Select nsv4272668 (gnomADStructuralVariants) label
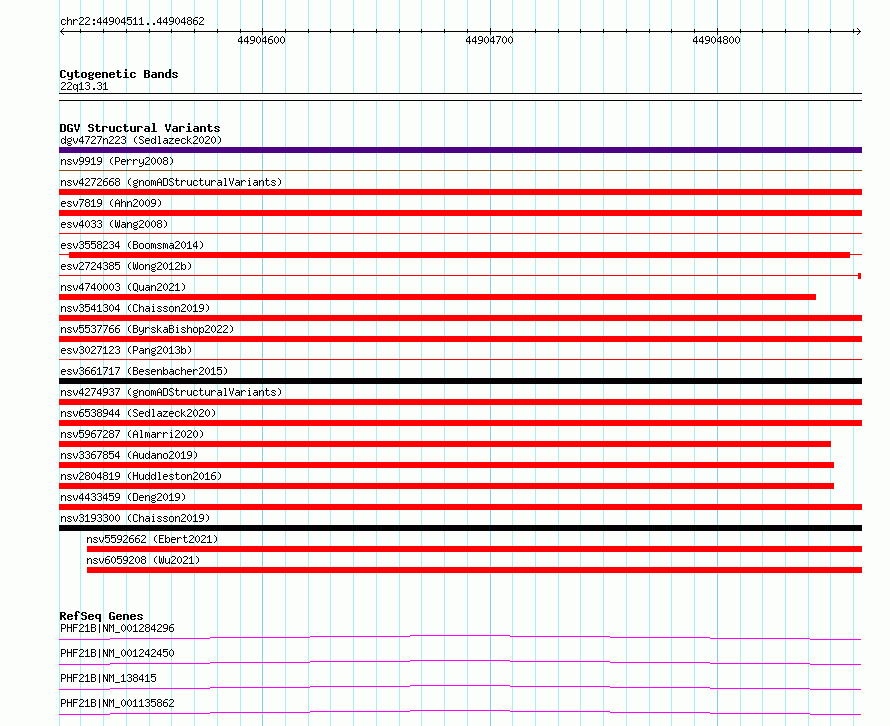This screenshot has width=890, height=726. [x=171, y=182]
